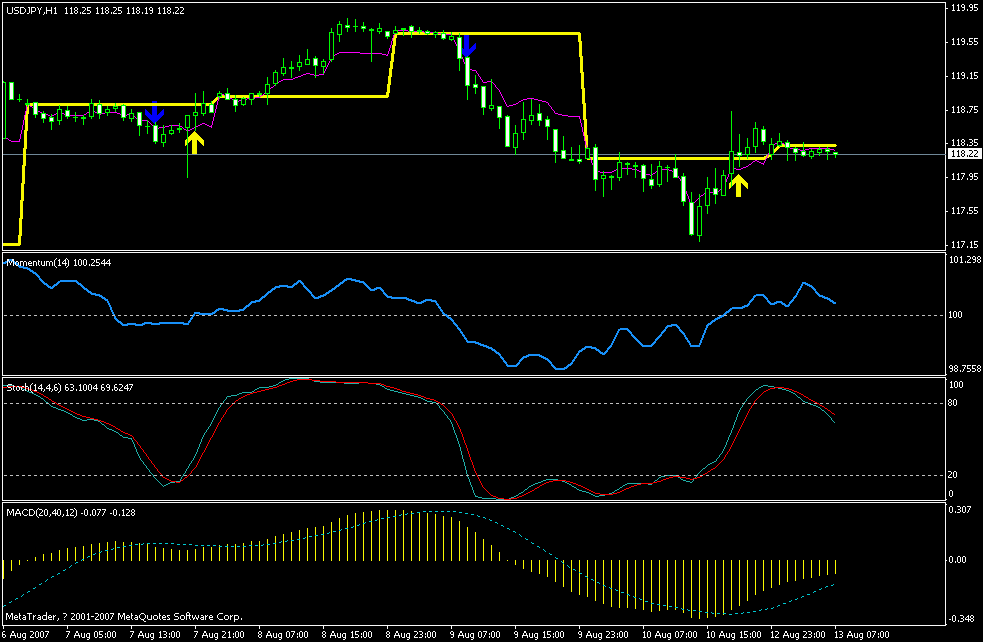Click the current price tag 118.22
This screenshot has width=983, height=642.
click(963, 154)
